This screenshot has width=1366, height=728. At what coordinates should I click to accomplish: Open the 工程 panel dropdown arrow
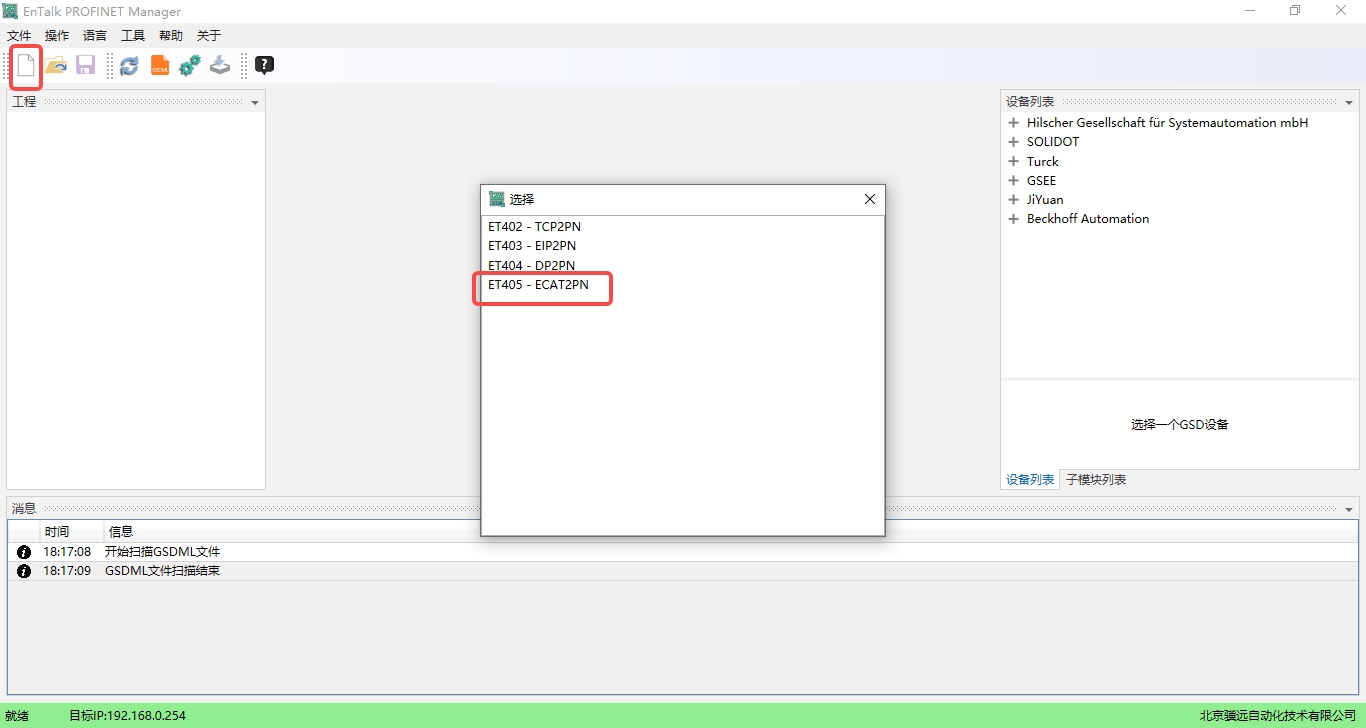[255, 103]
